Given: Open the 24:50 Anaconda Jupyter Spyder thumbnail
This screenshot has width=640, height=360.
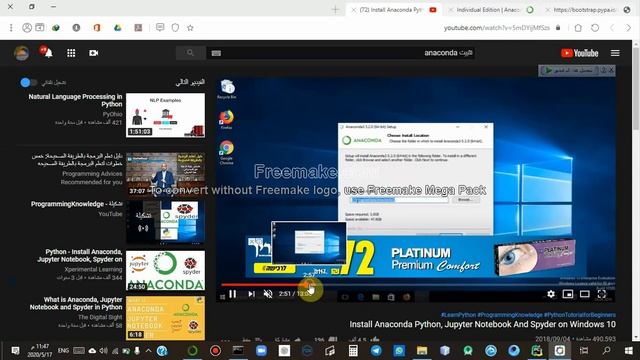Looking at the screenshot, I should (165, 270).
